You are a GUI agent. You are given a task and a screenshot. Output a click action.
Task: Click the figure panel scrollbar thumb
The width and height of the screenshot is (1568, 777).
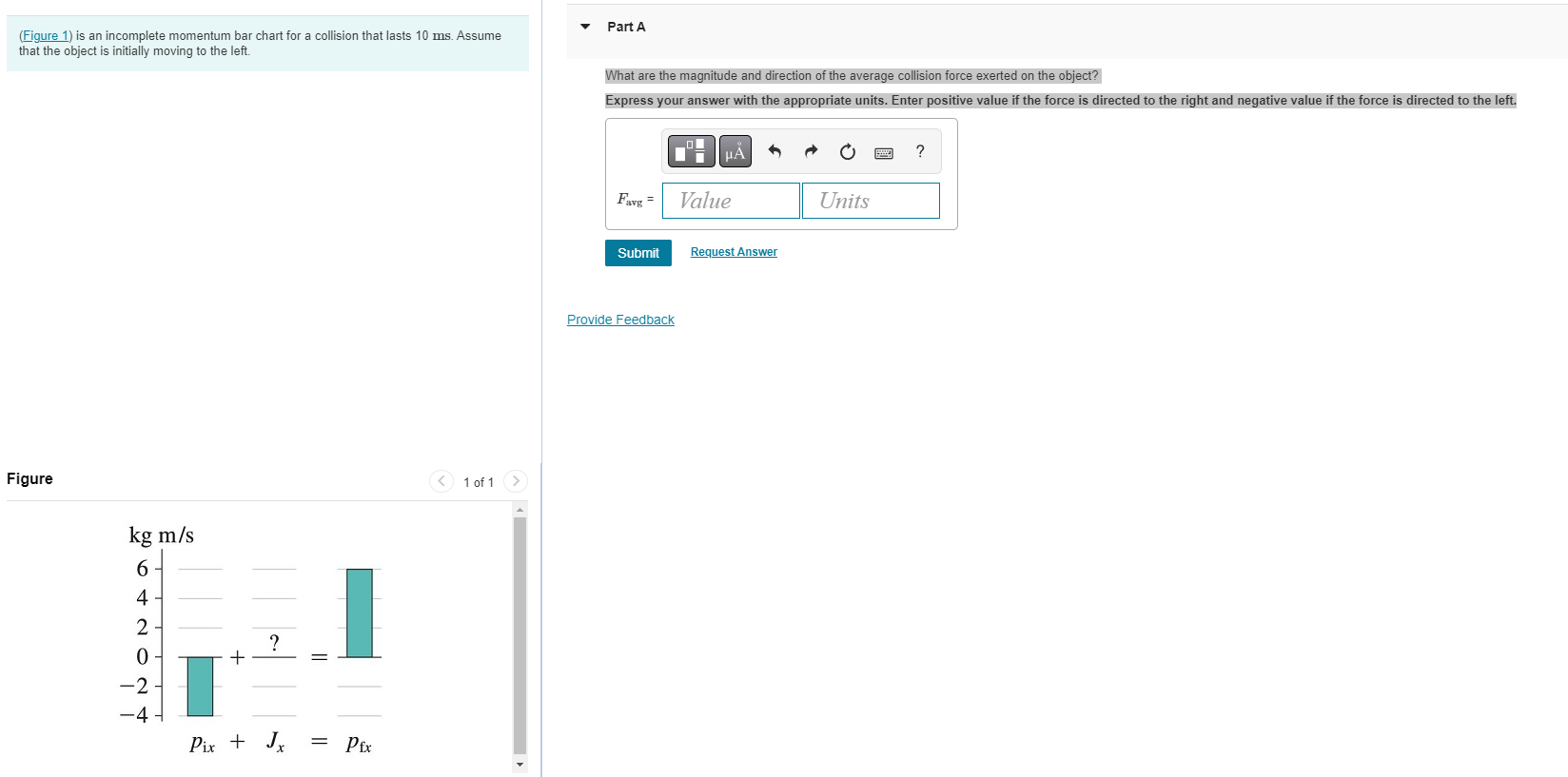pyautogui.click(x=519, y=635)
